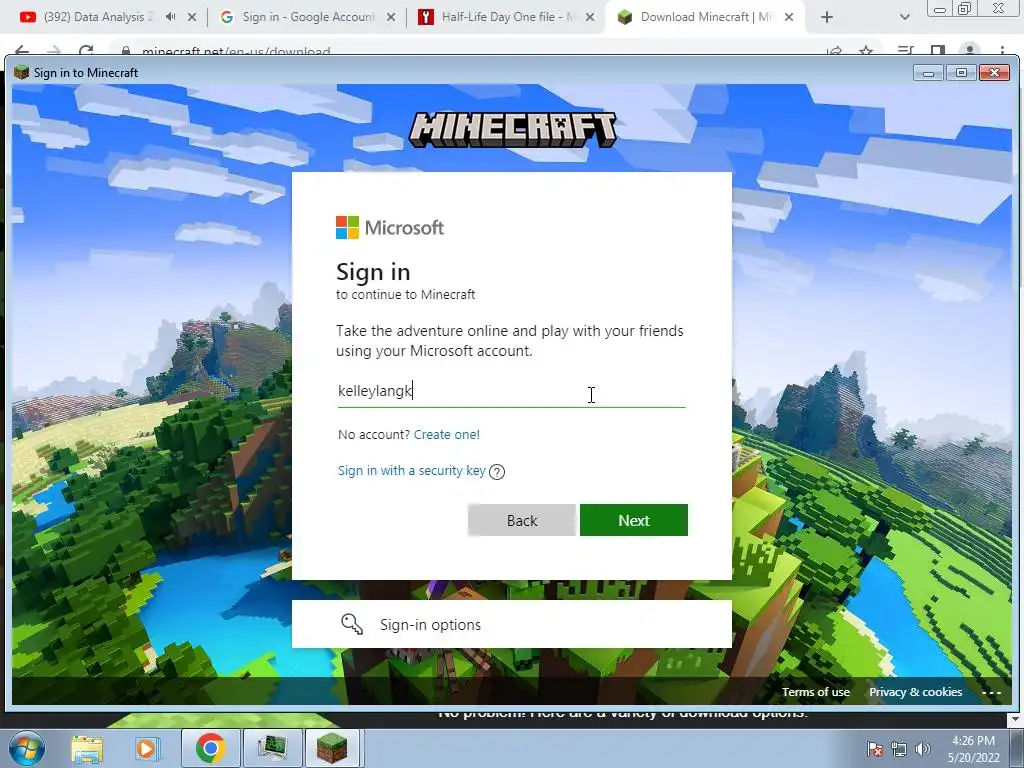Image resolution: width=1024 pixels, height=768 pixels.
Task: Select the Download Minecraft browser tab
Action: [705, 17]
